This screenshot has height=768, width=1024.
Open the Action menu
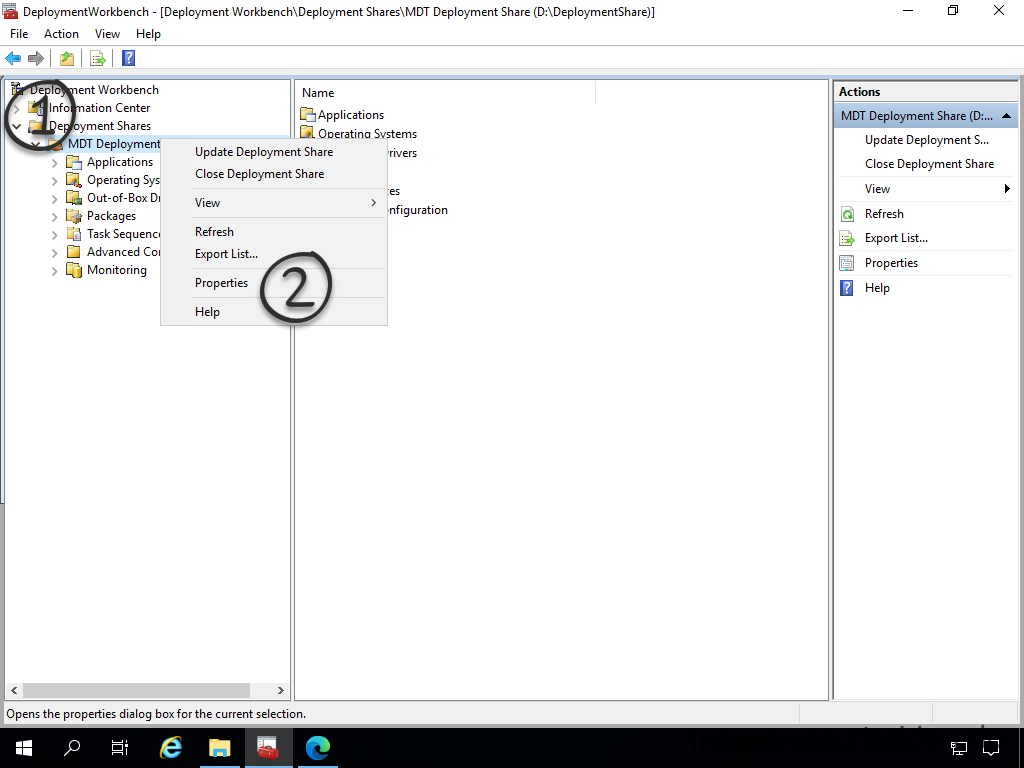pyautogui.click(x=61, y=34)
